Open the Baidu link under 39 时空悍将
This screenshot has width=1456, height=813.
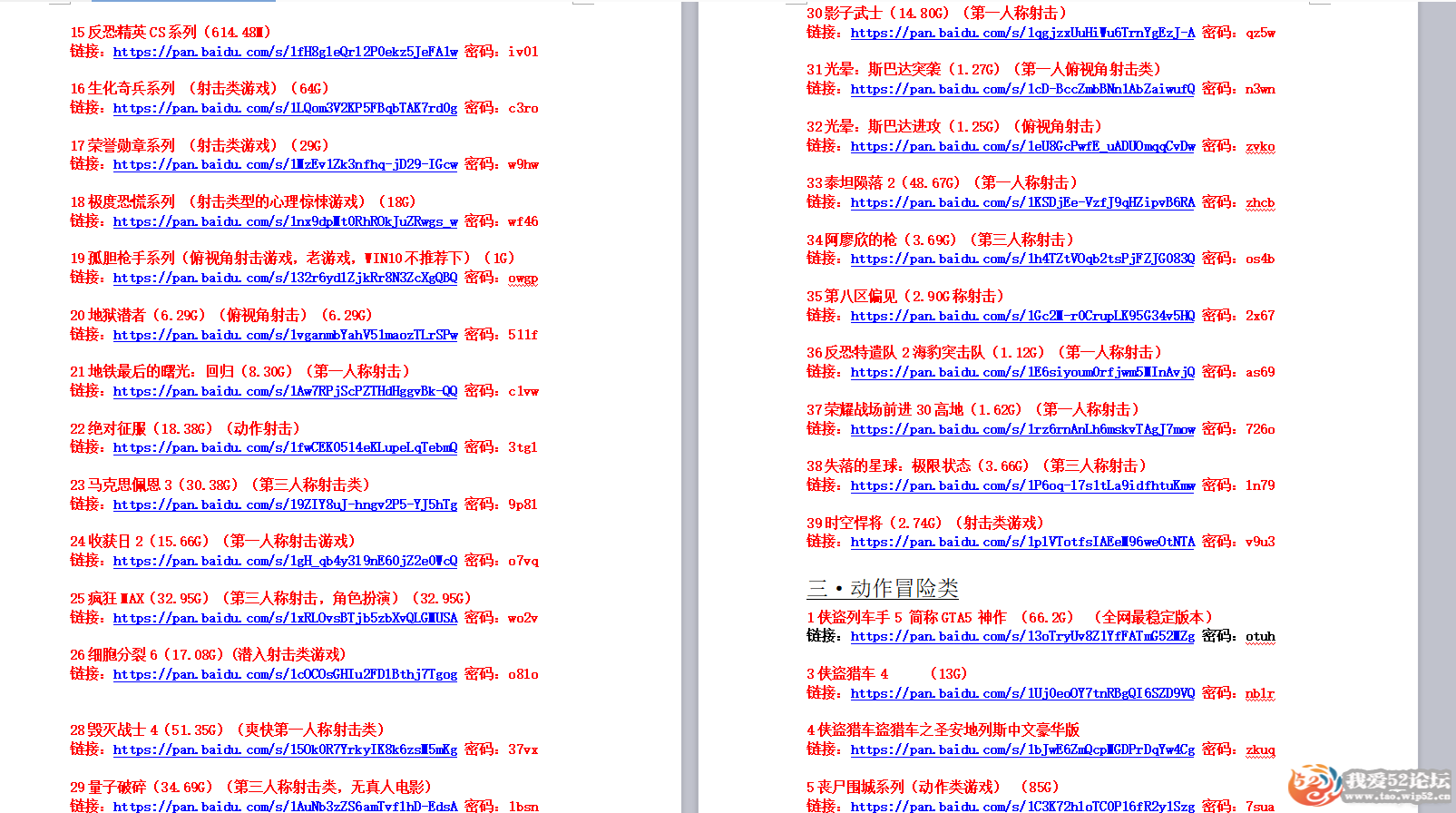1022,542
